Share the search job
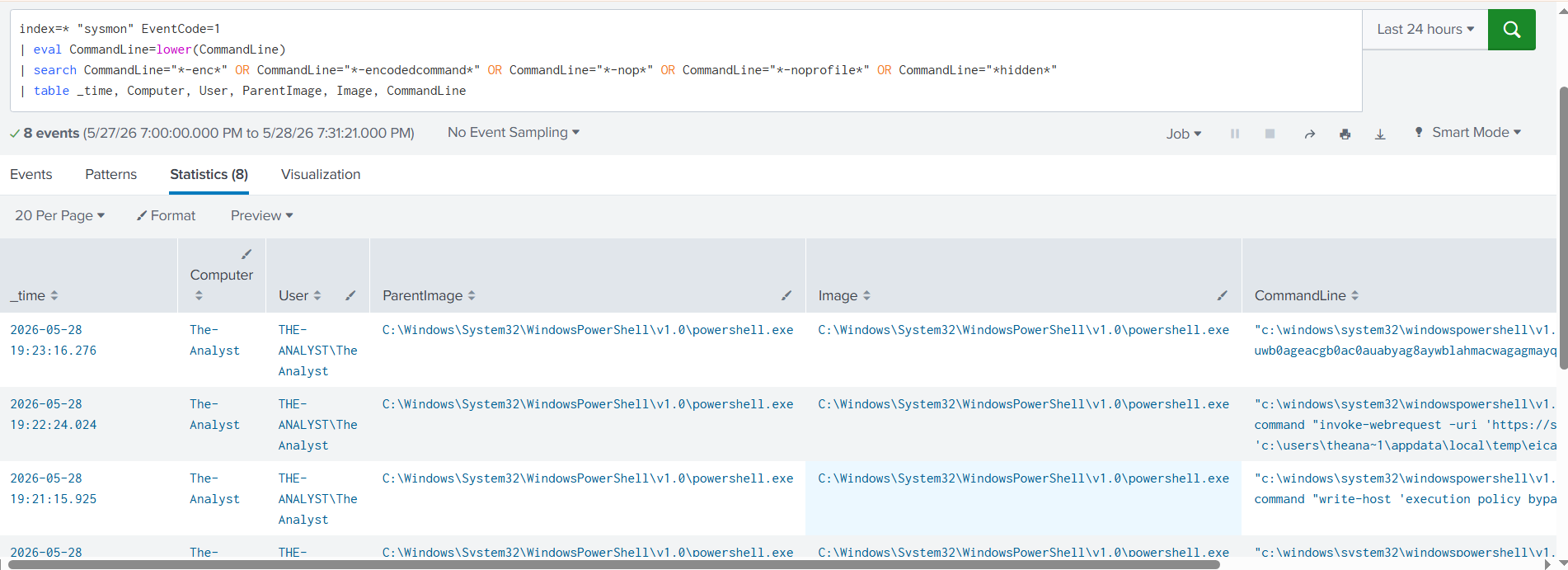The height and width of the screenshot is (570, 1568). coord(1309,134)
